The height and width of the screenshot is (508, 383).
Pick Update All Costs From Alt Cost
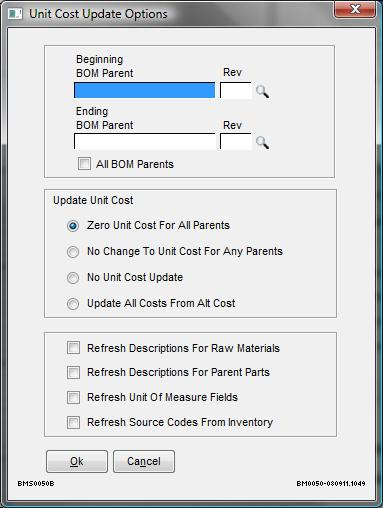pos(73,304)
